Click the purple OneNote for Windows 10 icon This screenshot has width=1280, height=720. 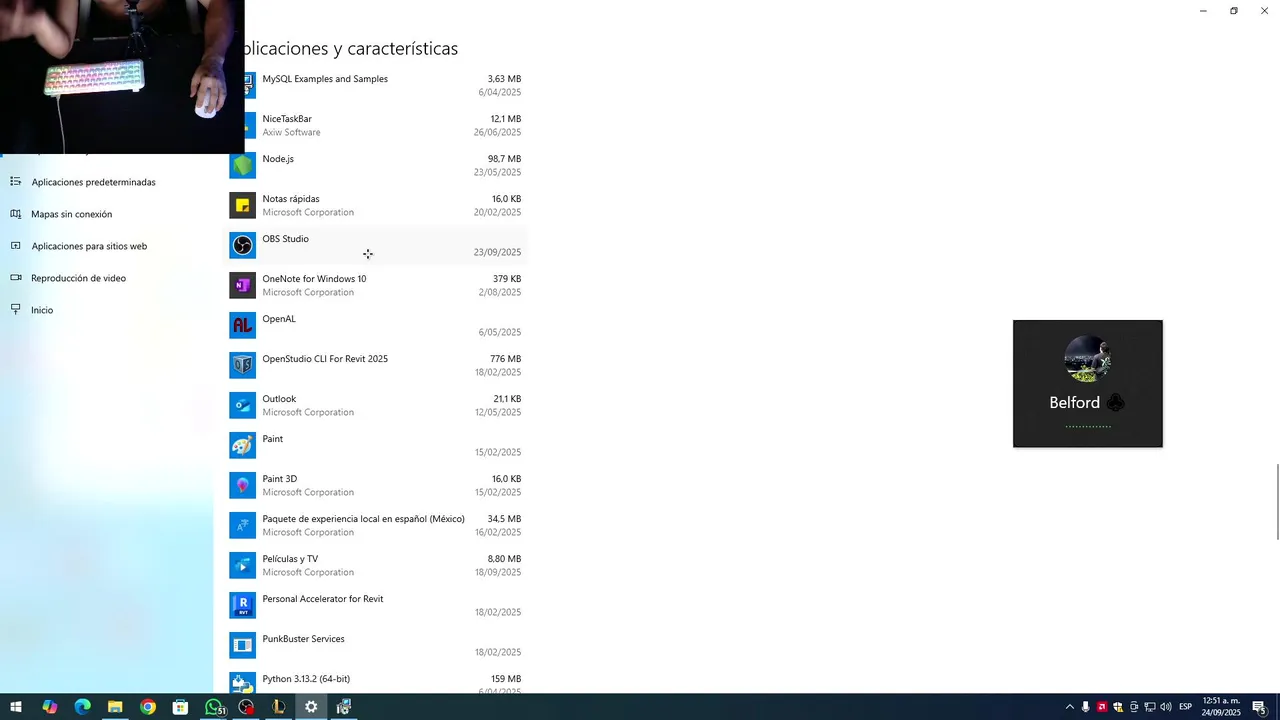[x=243, y=285]
